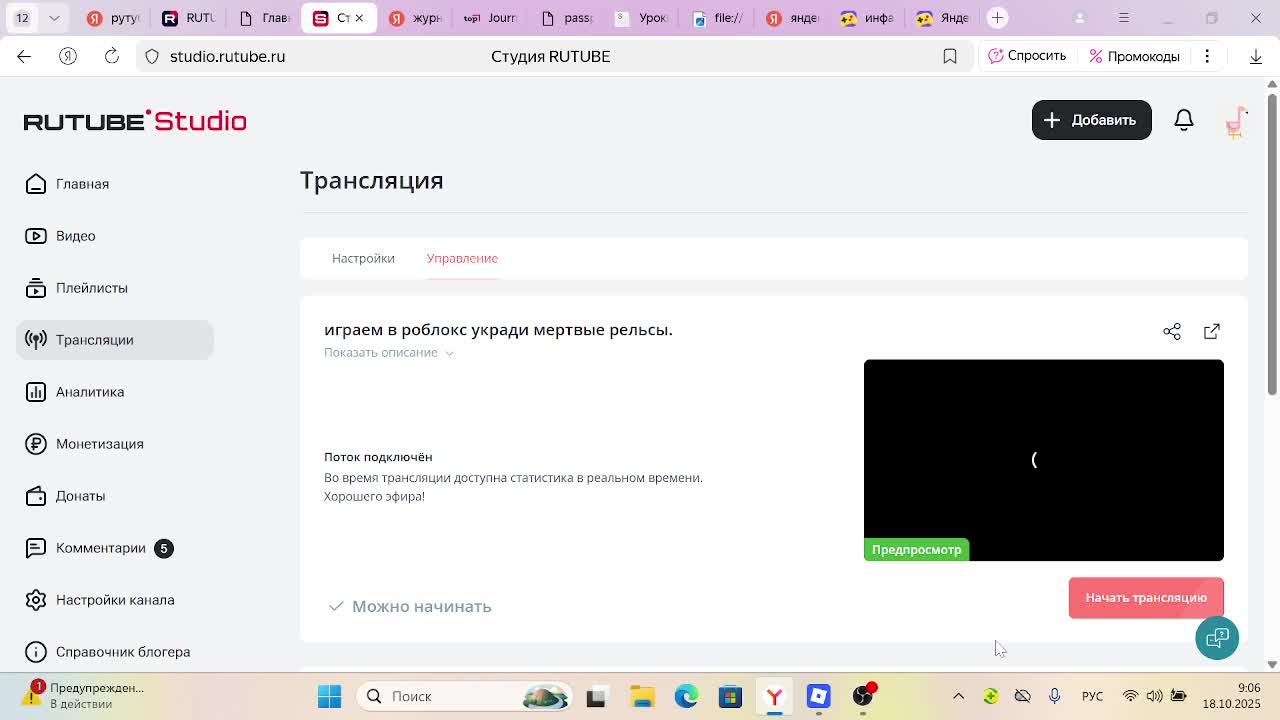Open Roblox from the taskbar
Screen dimensions: 1280x720
point(818,696)
